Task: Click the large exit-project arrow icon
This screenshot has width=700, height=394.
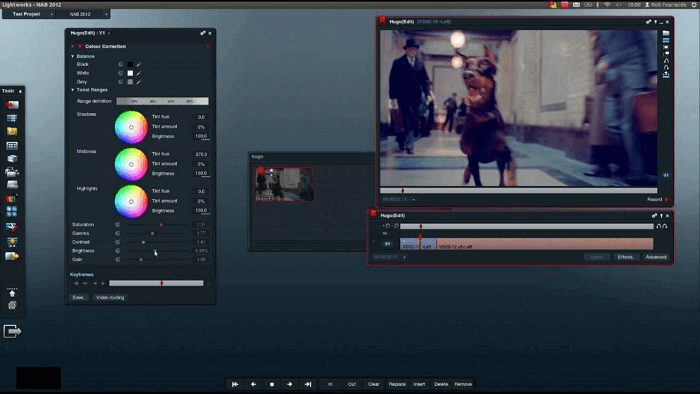Action: (x=12, y=332)
